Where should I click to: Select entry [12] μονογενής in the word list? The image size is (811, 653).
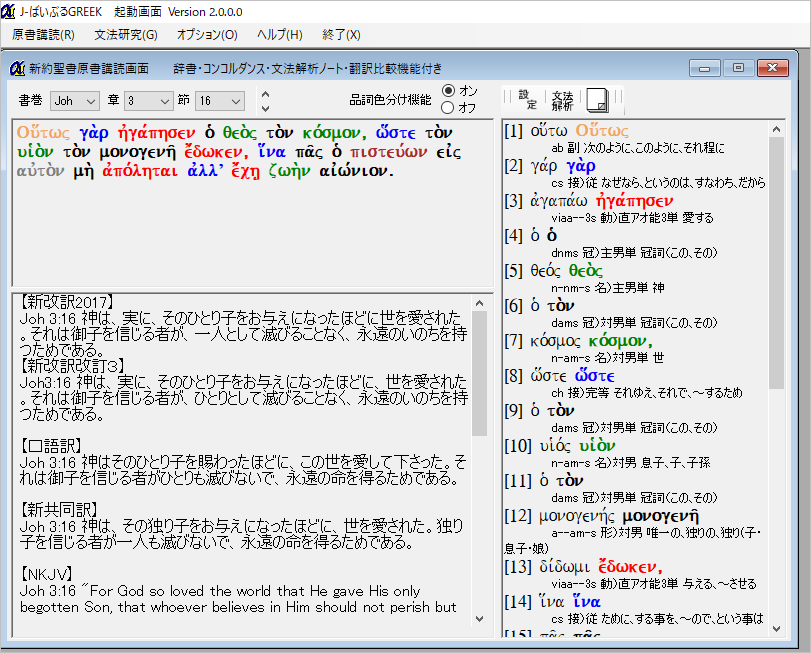pos(602,516)
